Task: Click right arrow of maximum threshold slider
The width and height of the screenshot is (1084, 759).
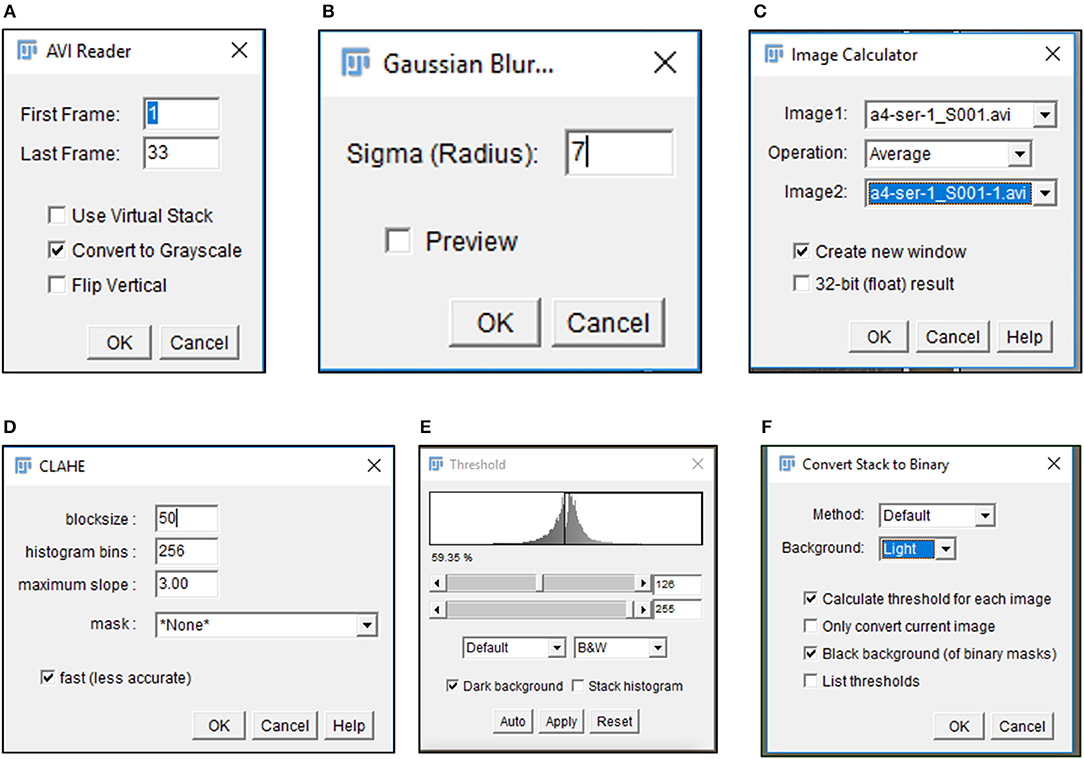Action: pyautogui.click(x=643, y=609)
